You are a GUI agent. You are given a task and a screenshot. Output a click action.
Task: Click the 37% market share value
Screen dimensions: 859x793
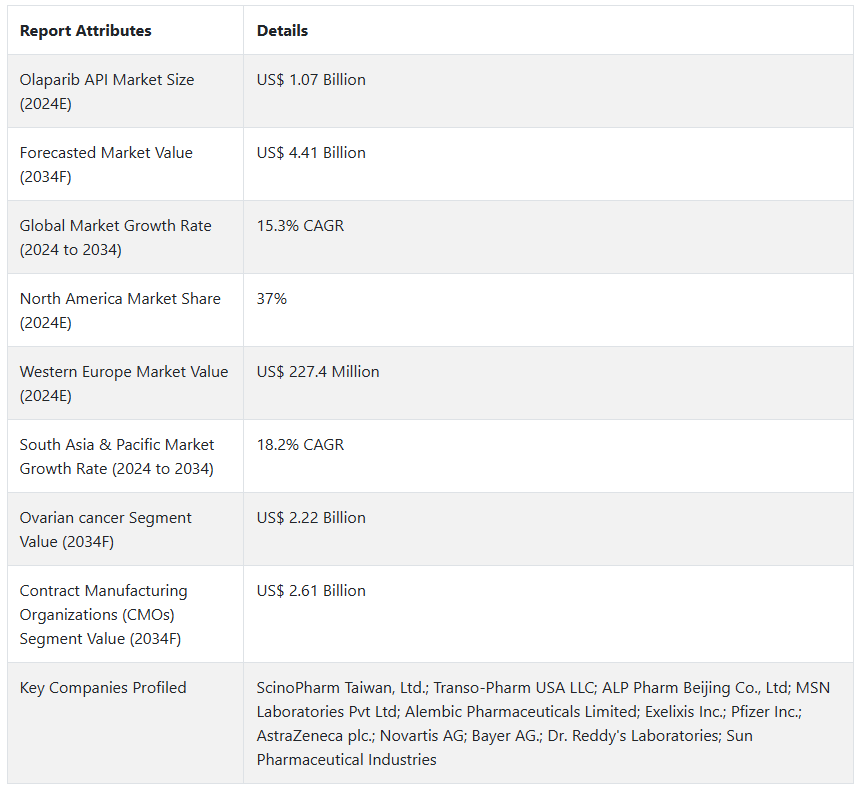click(x=272, y=299)
